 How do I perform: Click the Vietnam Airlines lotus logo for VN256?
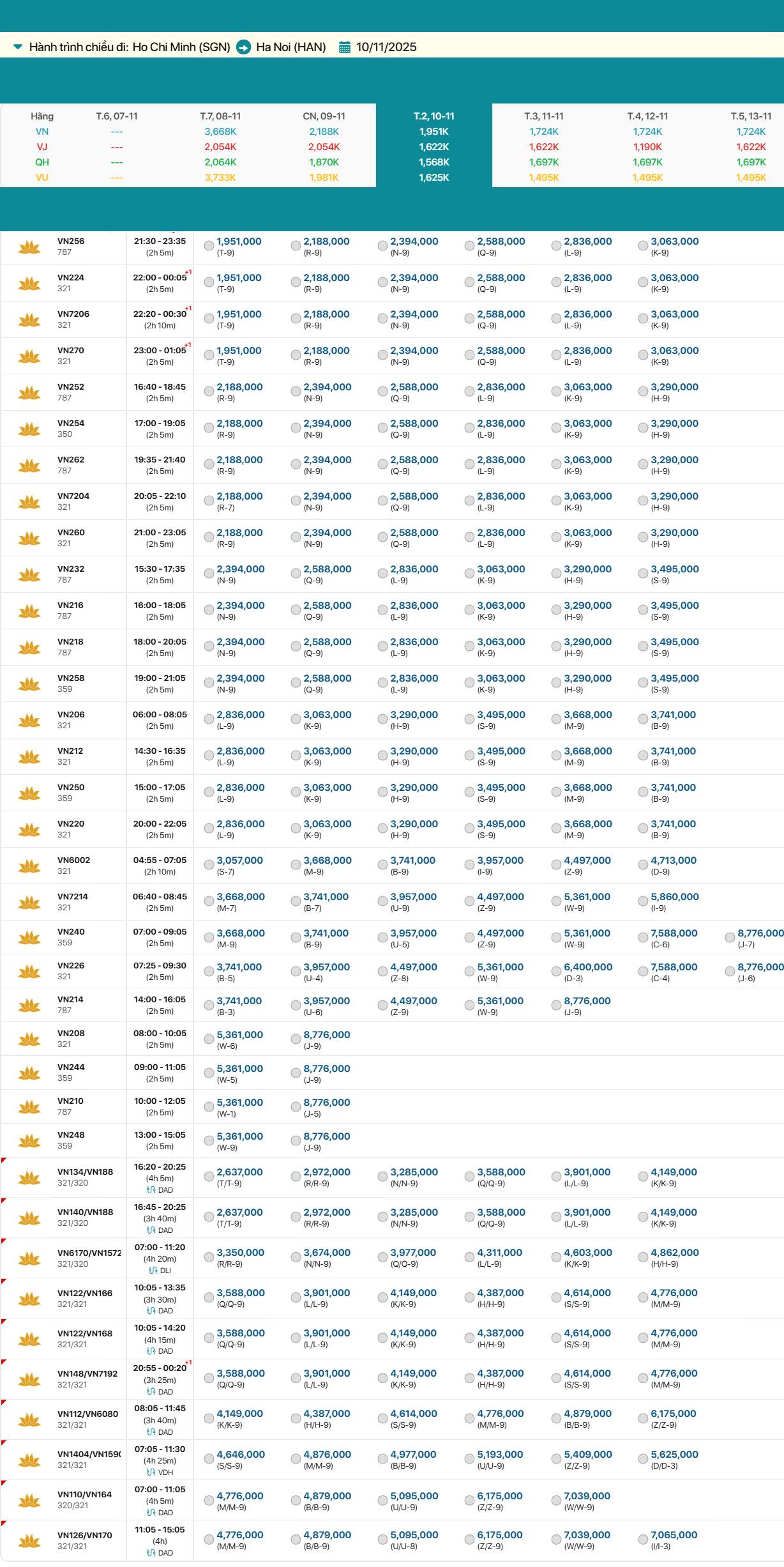pyautogui.click(x=29, y=247)
